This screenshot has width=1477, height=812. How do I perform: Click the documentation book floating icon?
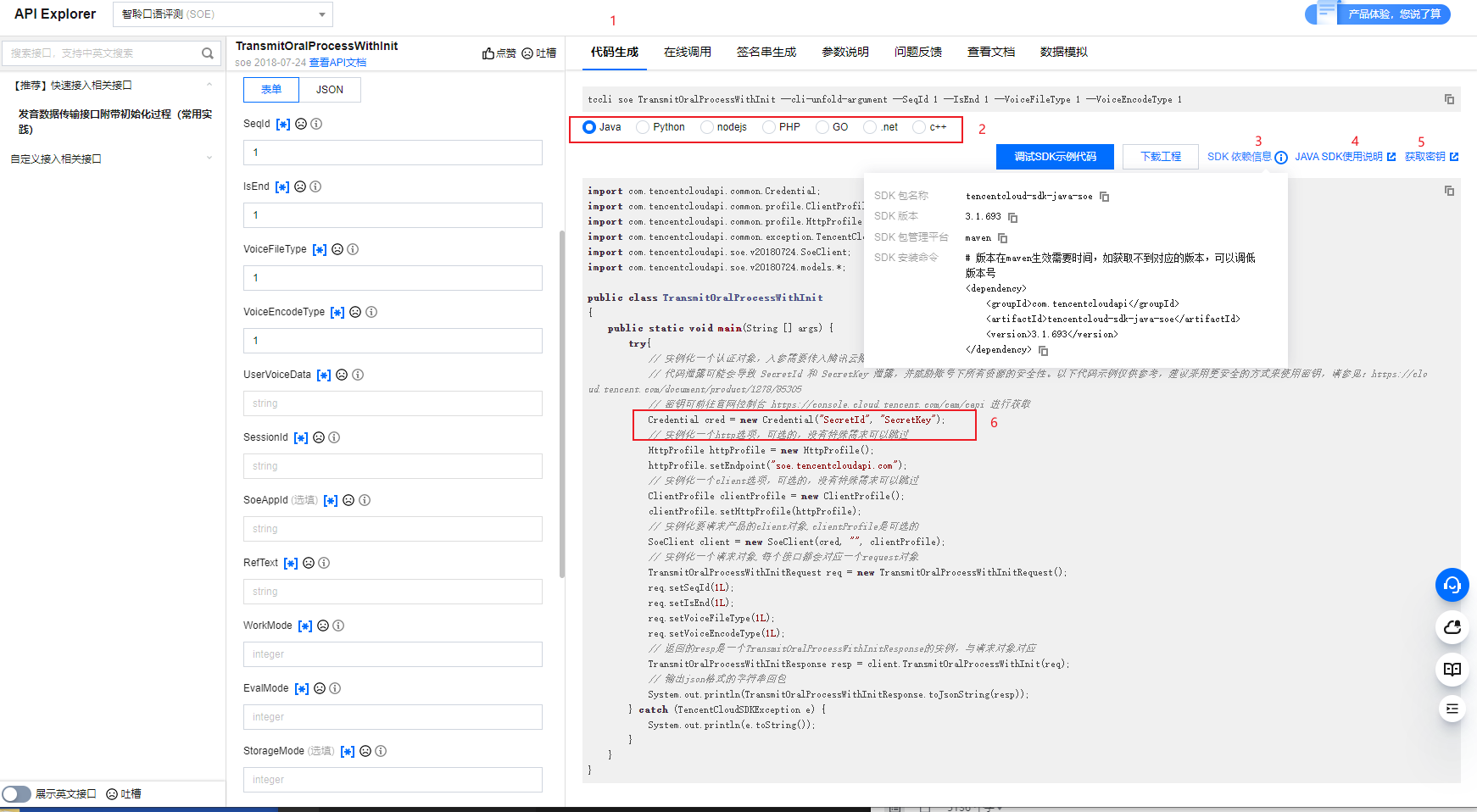1452,669
